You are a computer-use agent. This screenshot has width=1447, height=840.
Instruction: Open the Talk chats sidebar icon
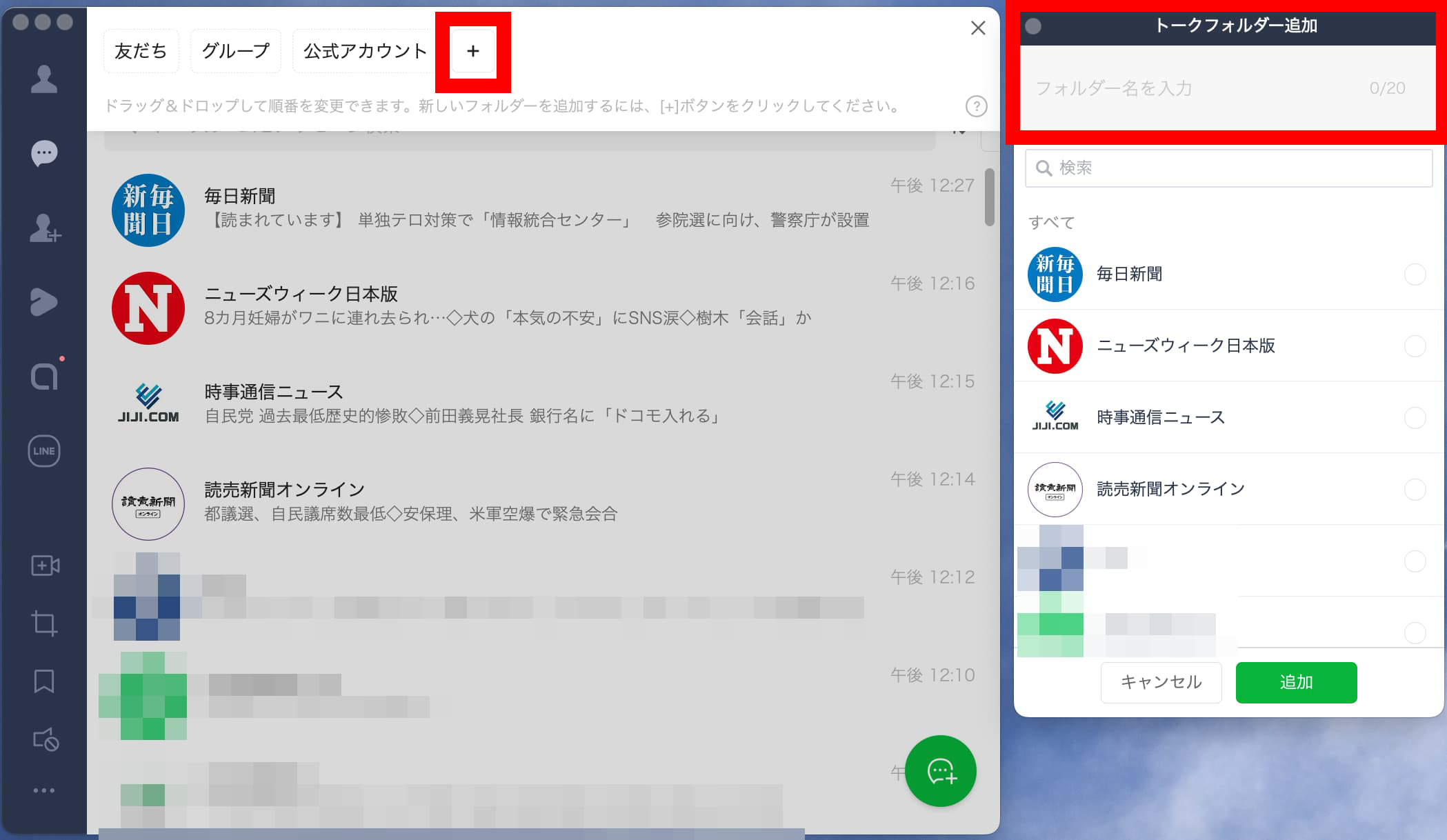click(44, 153)
